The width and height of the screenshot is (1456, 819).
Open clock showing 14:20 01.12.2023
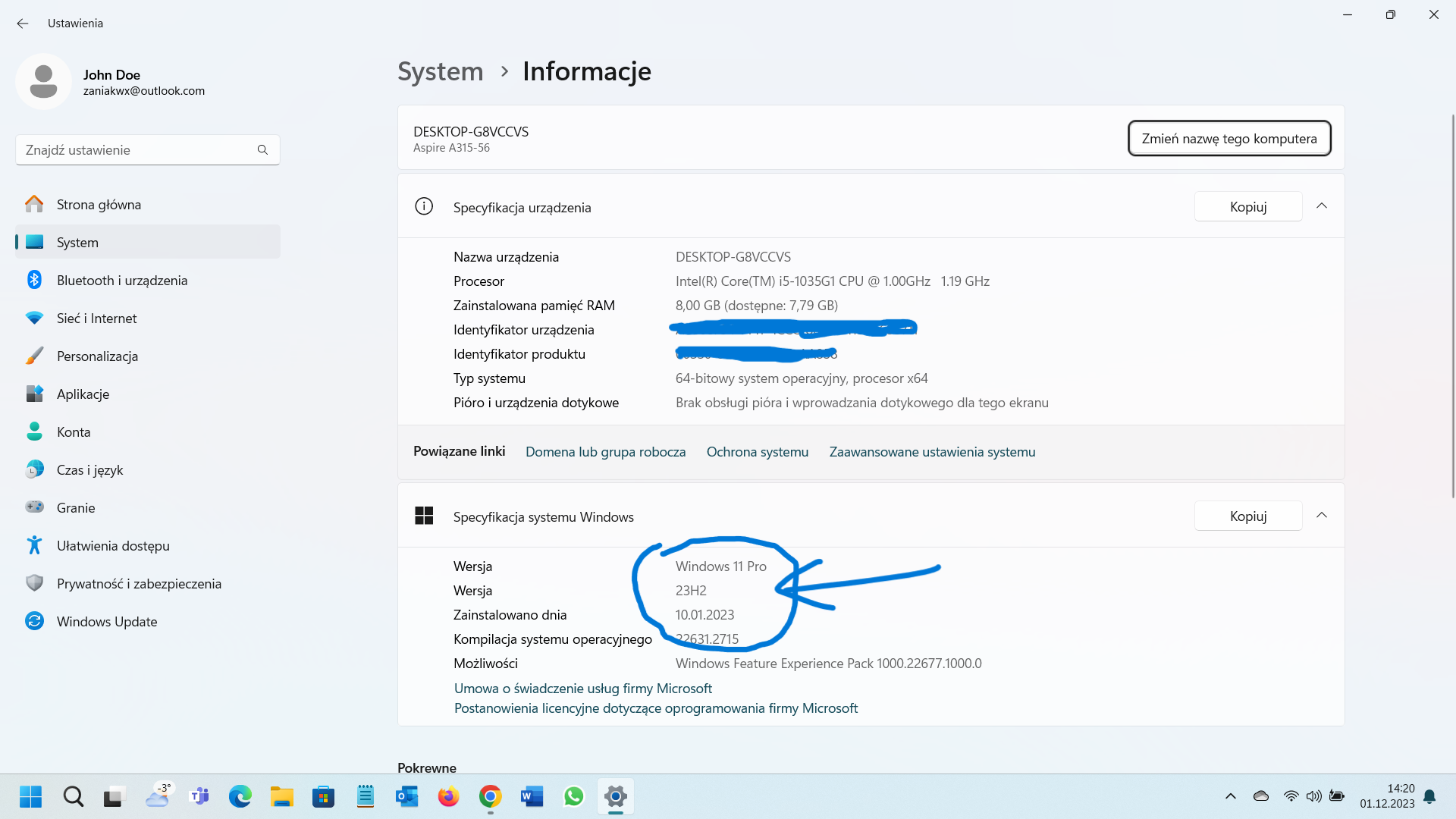(1387, 796)
